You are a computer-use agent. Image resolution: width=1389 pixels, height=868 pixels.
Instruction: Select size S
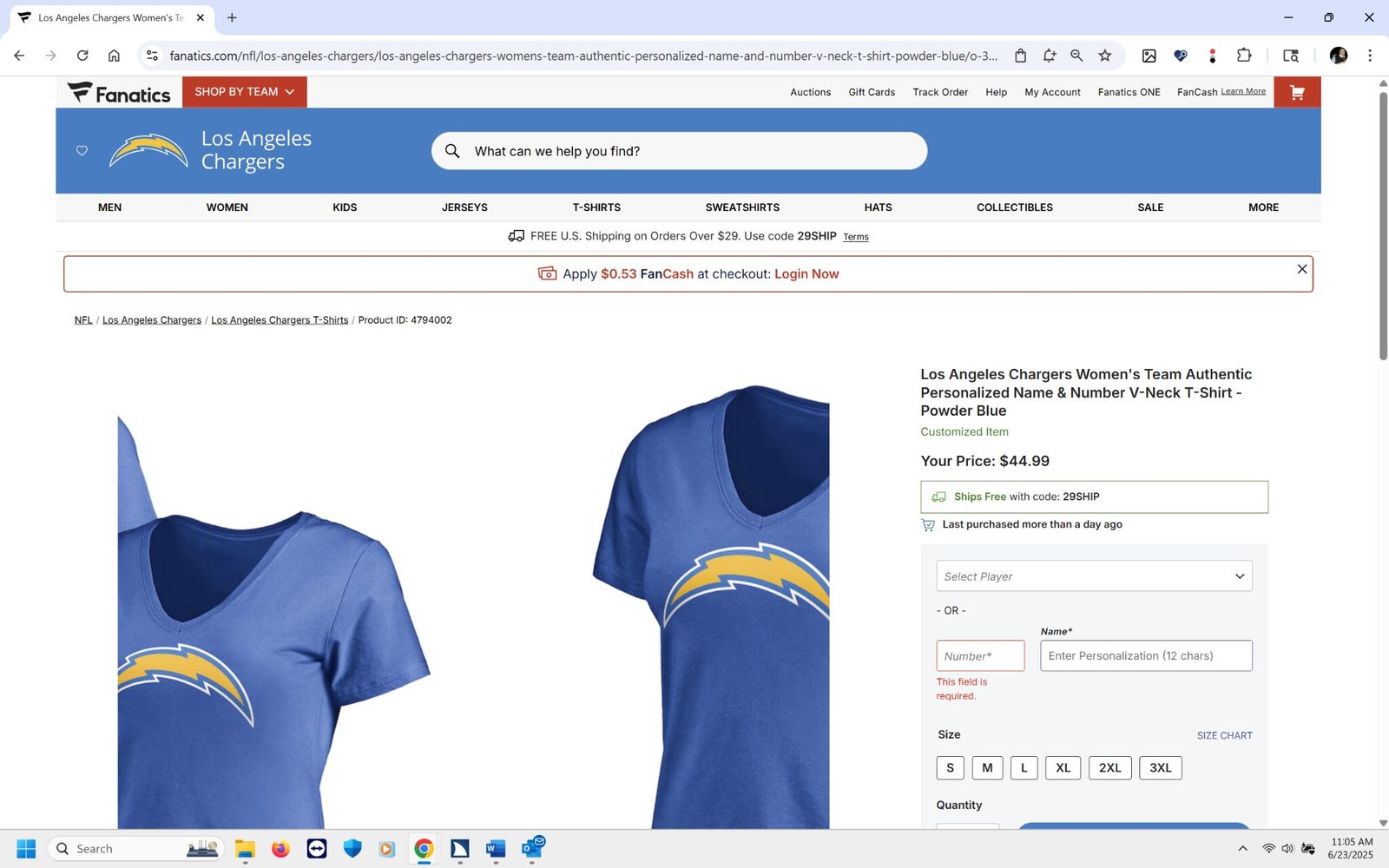[950, 767]
